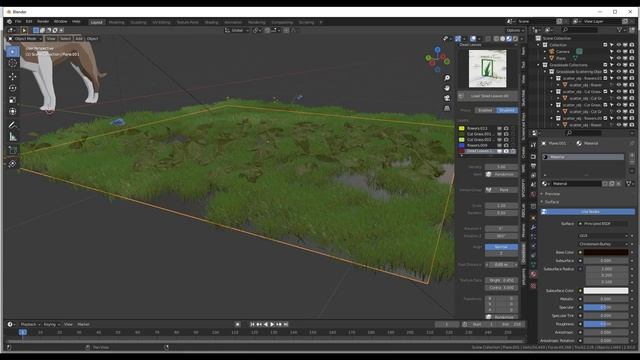Open the World properties tab icon
640x360 pixels.
(x=533, y=195)
